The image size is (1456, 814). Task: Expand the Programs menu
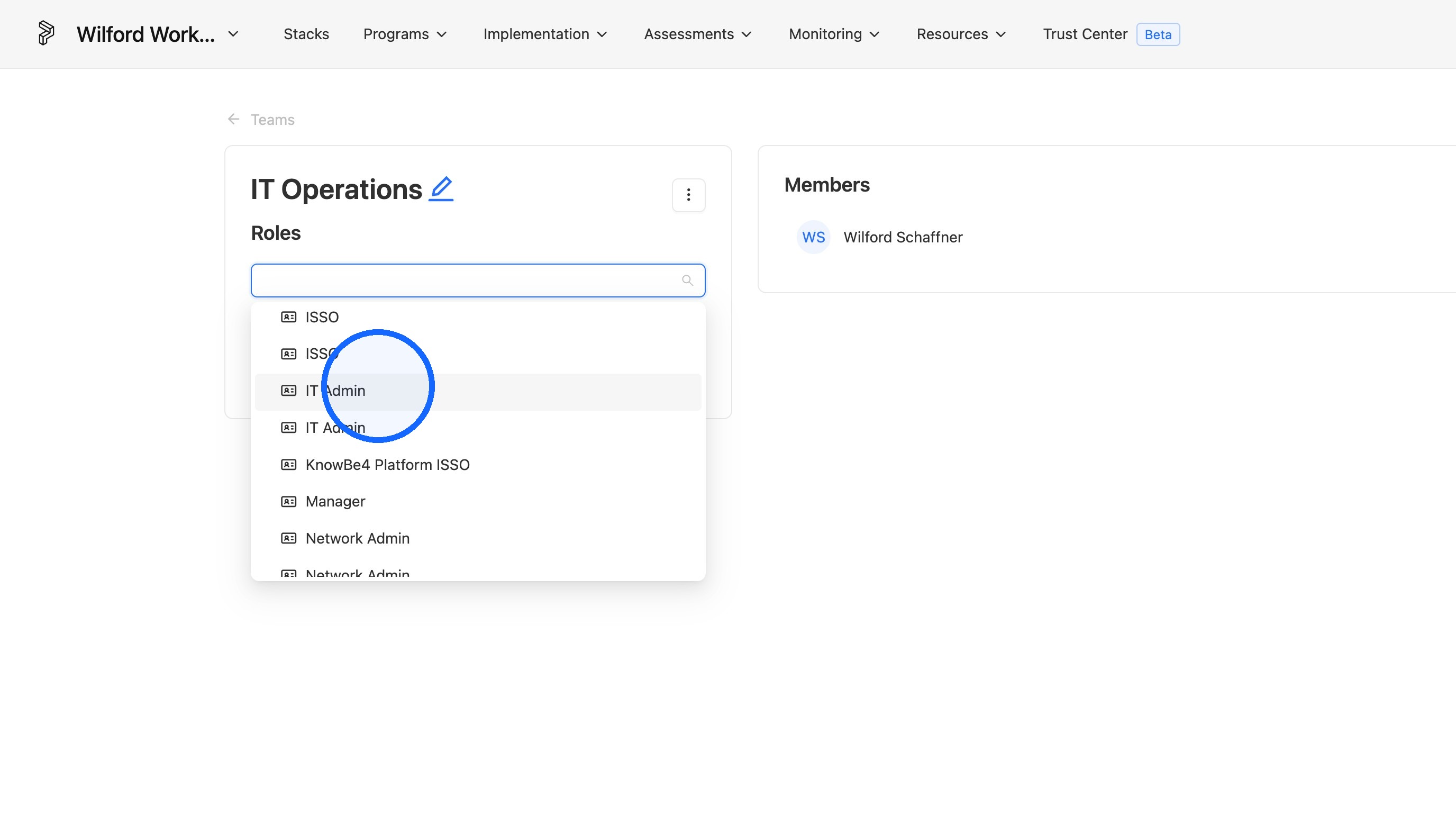click(x=405, y=34)
